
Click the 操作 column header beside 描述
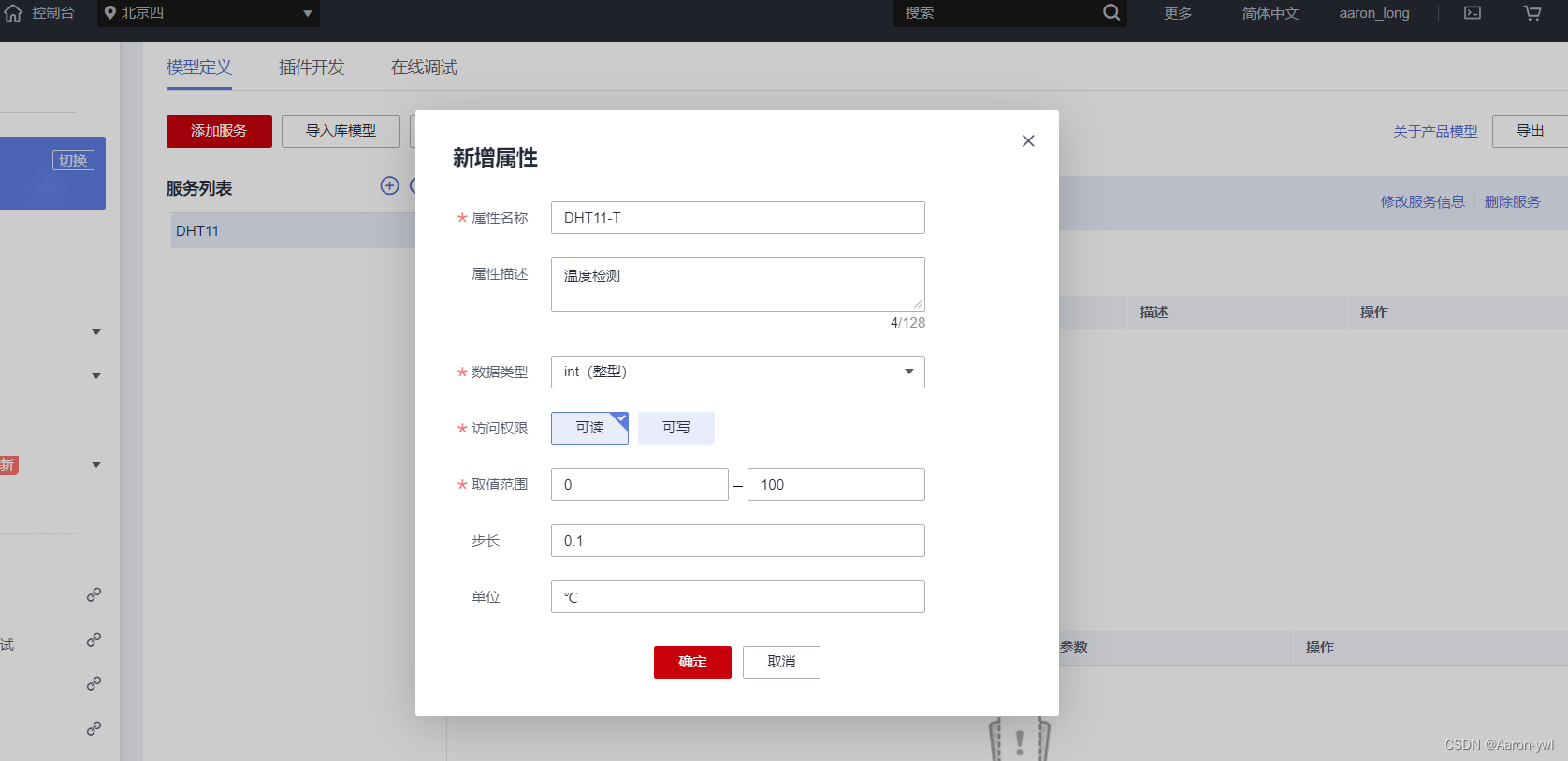tap(1374, 313)
